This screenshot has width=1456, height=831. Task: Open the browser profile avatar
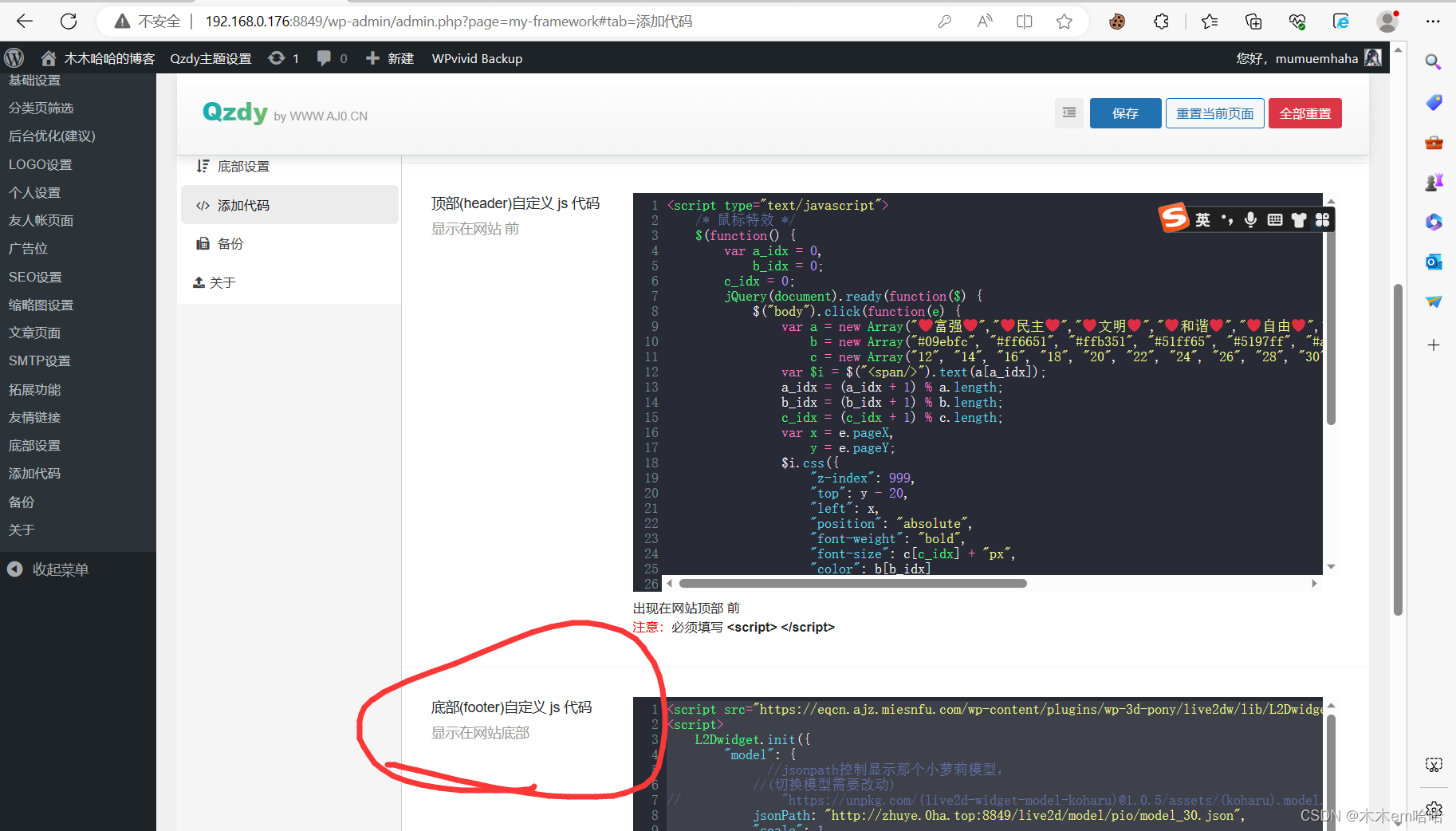[1388, 22]
